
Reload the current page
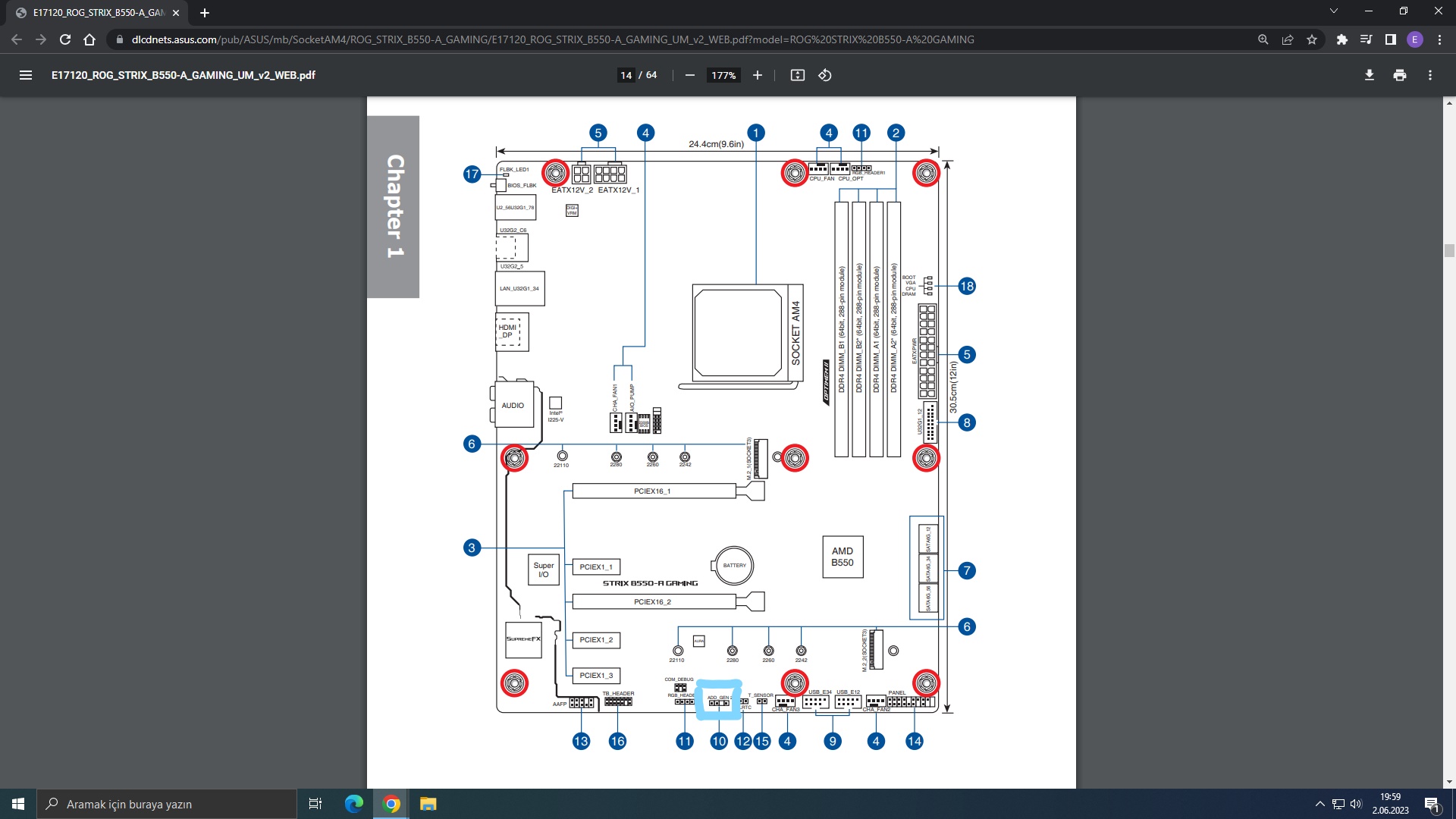click(x=65, y=39)
